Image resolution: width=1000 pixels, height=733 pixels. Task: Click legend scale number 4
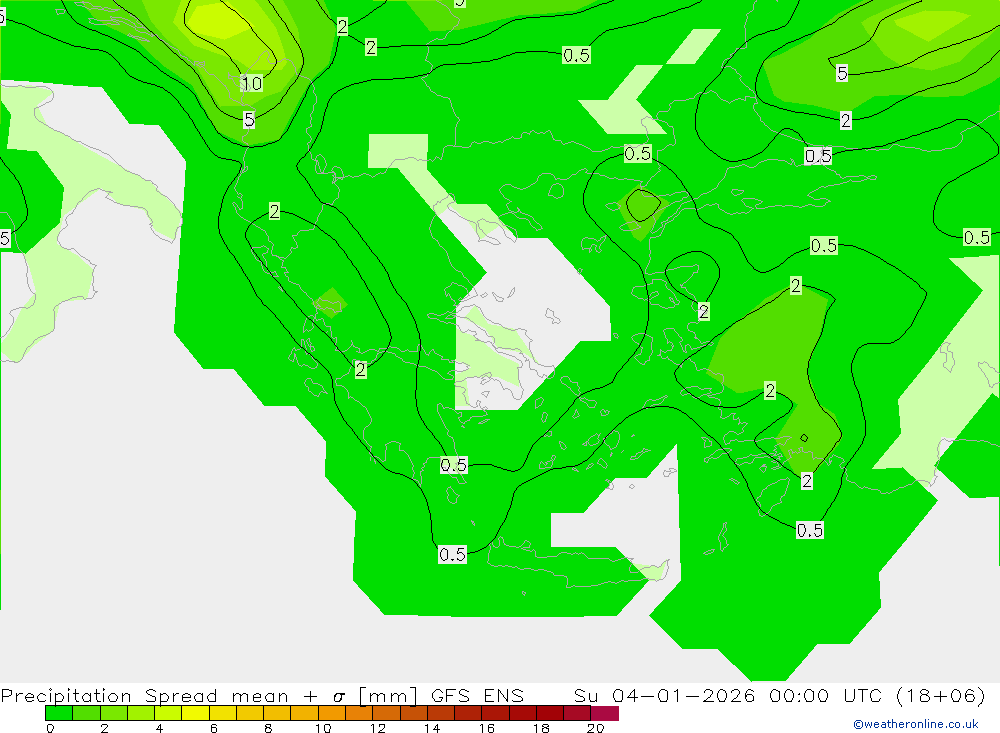(159, 728)
